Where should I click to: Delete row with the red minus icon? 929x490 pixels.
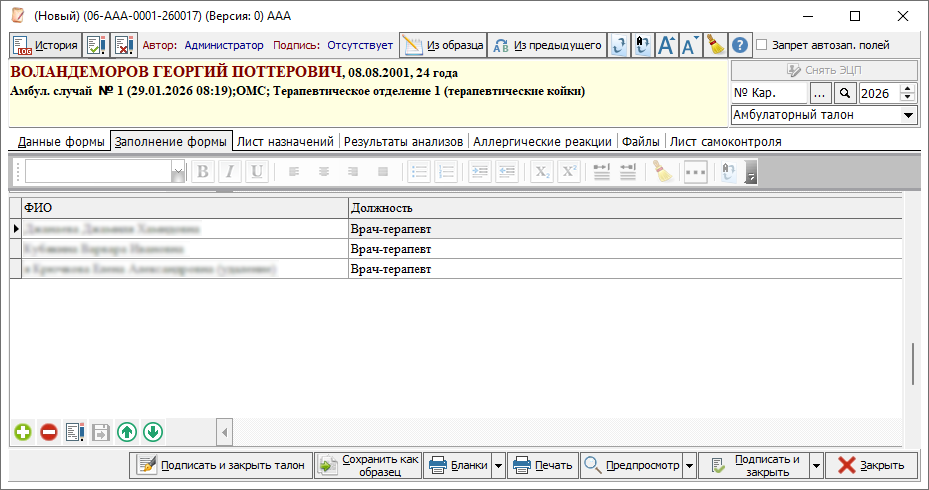tap(49, 433)
